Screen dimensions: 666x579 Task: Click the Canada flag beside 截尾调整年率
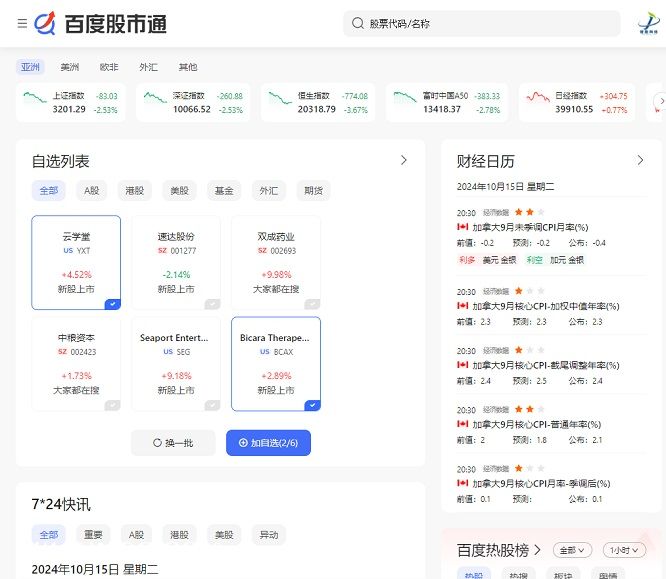click(x=463, y=364)
